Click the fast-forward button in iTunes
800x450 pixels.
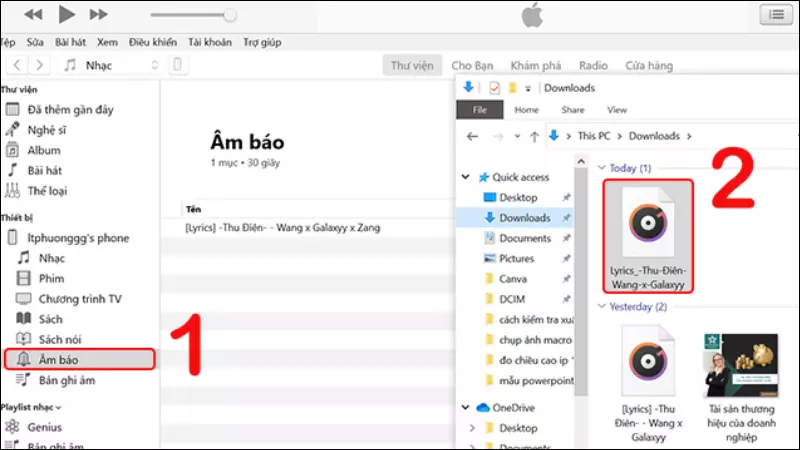98,15
